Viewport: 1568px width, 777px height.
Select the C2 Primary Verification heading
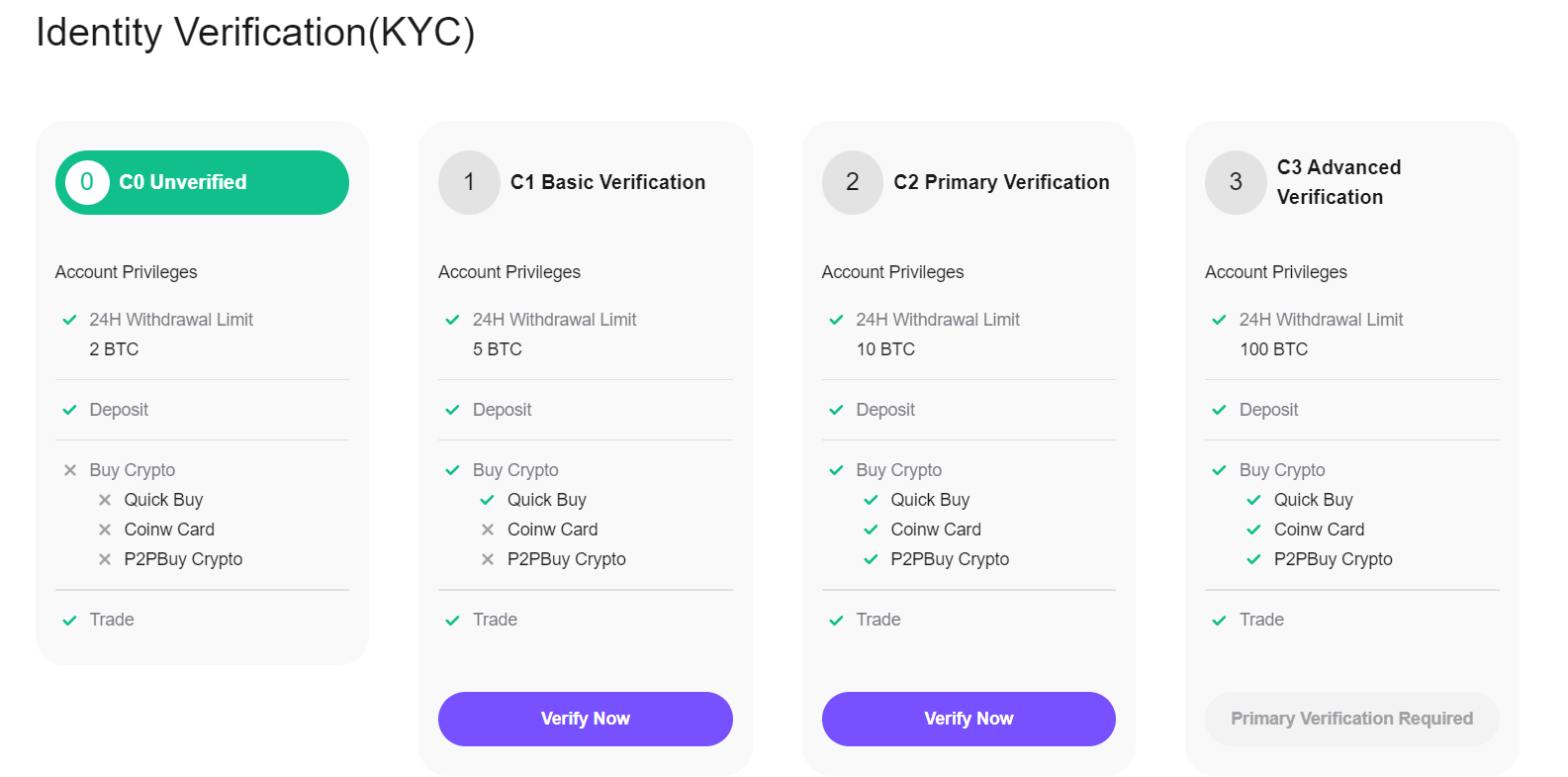point(1001,182)
